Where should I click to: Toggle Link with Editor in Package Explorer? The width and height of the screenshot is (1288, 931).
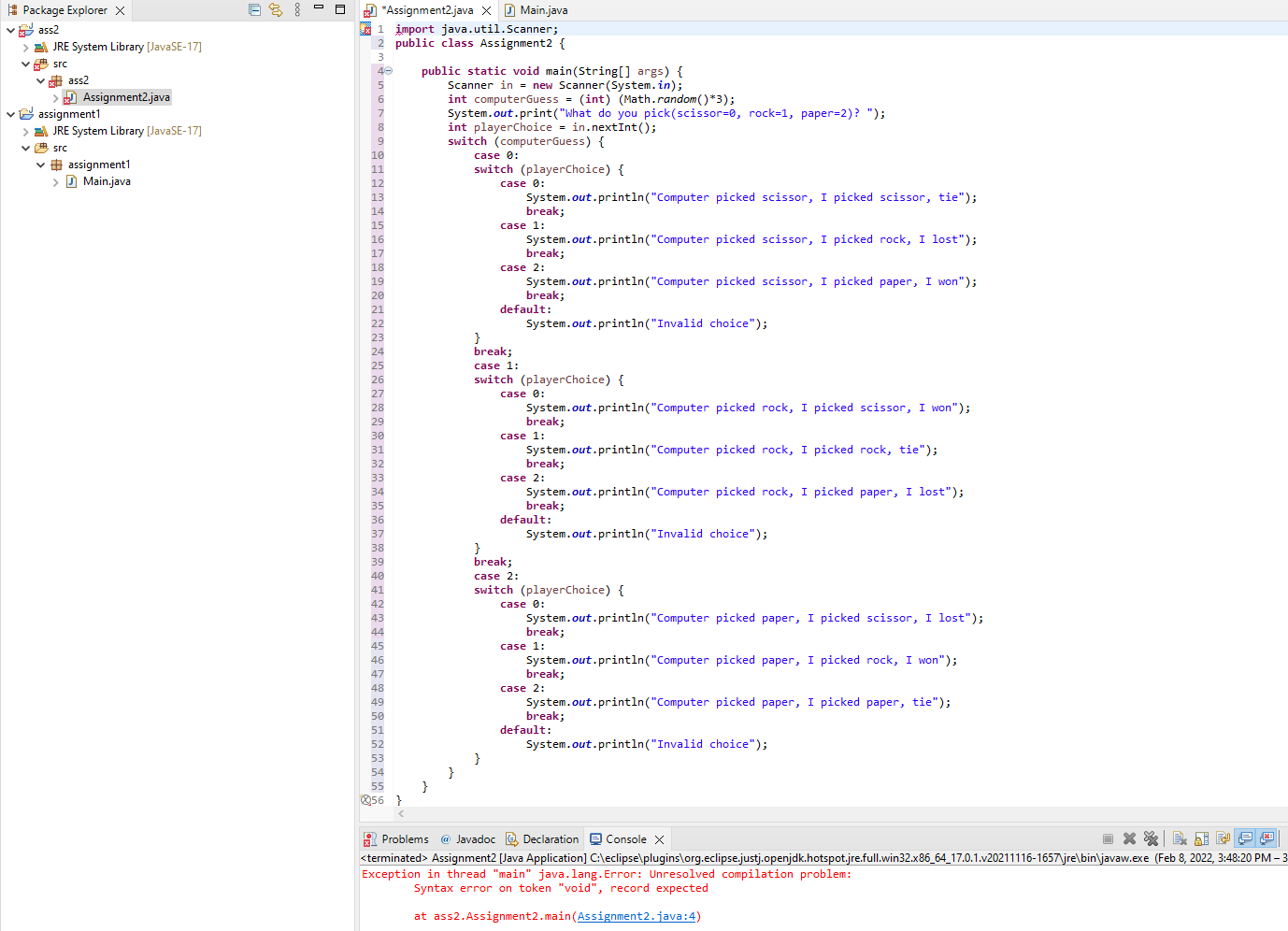click(276, 9)
